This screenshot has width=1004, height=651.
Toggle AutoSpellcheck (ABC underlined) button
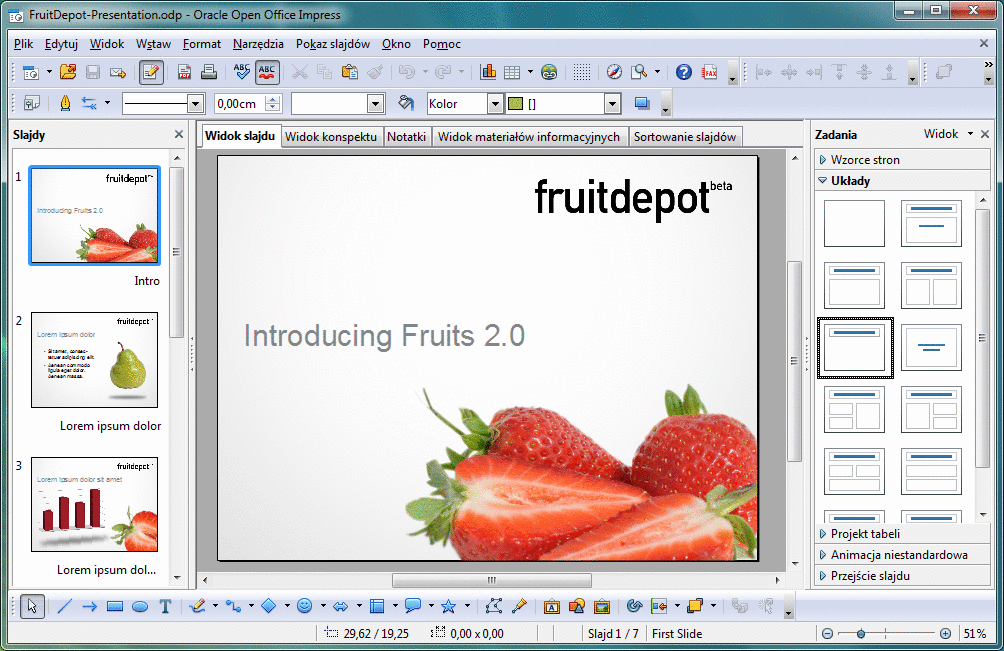(267, 72)
